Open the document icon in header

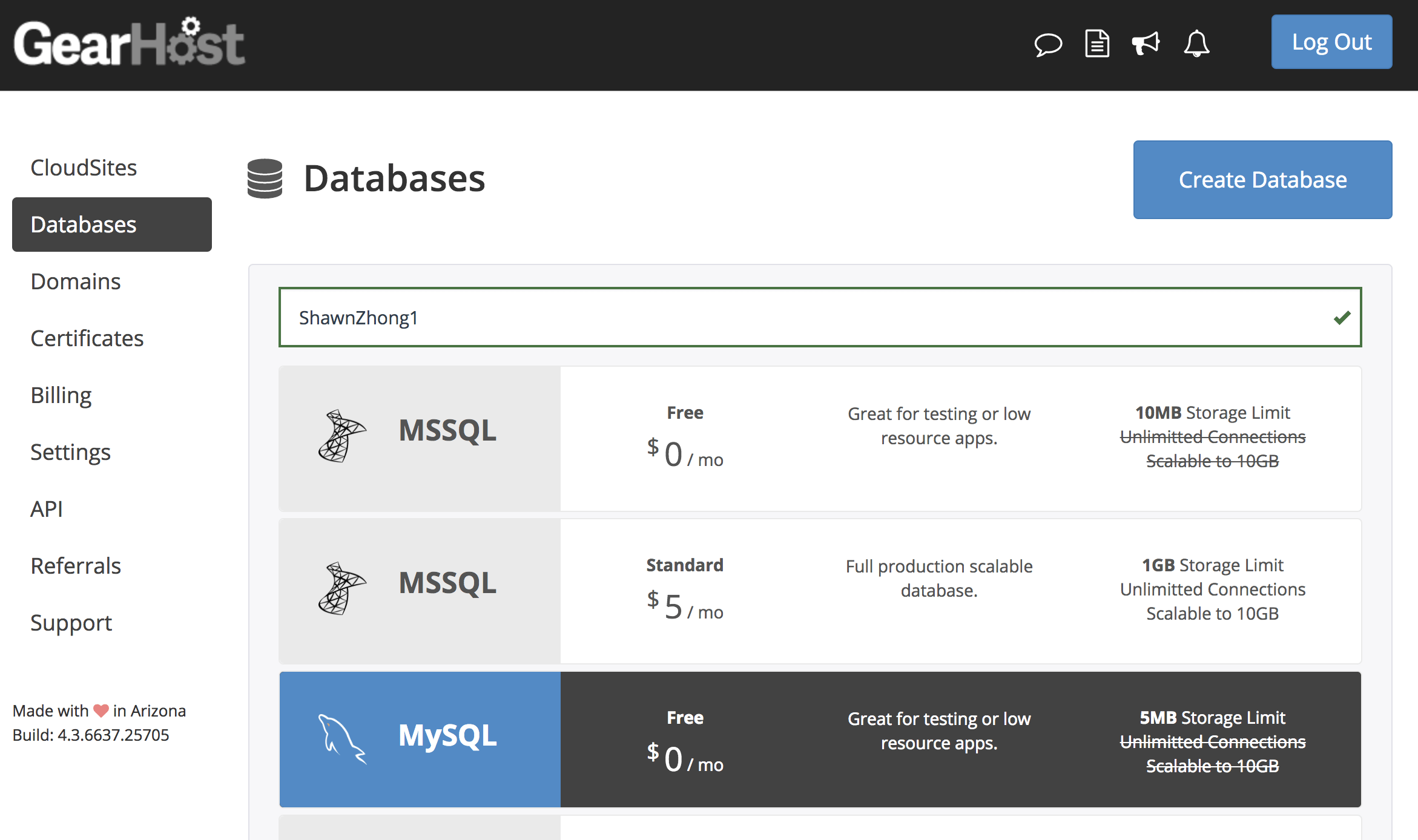(x=1096, y=44)
